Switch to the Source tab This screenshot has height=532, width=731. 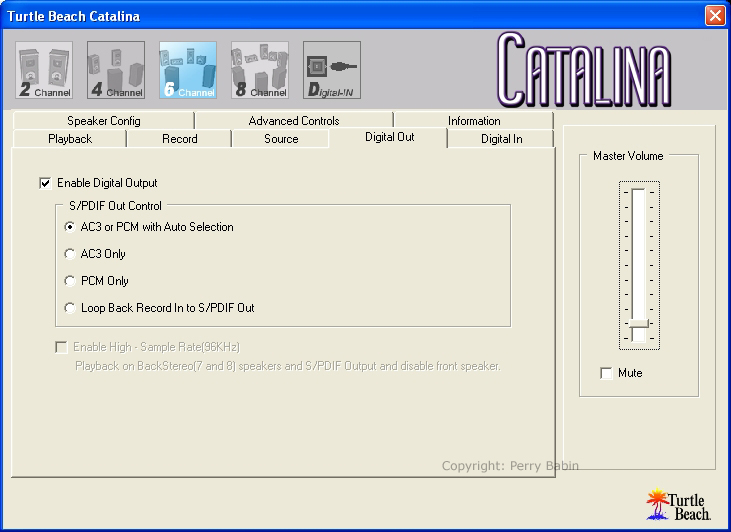(281, 139)
